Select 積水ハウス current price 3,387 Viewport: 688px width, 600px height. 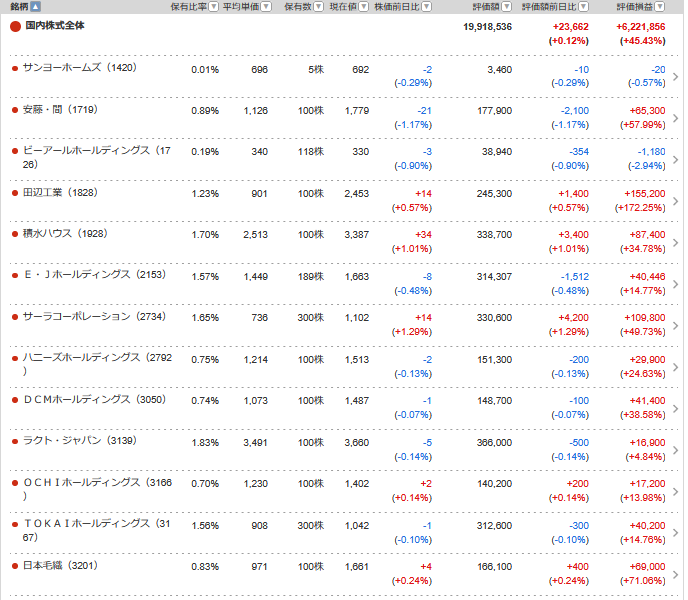357,235
